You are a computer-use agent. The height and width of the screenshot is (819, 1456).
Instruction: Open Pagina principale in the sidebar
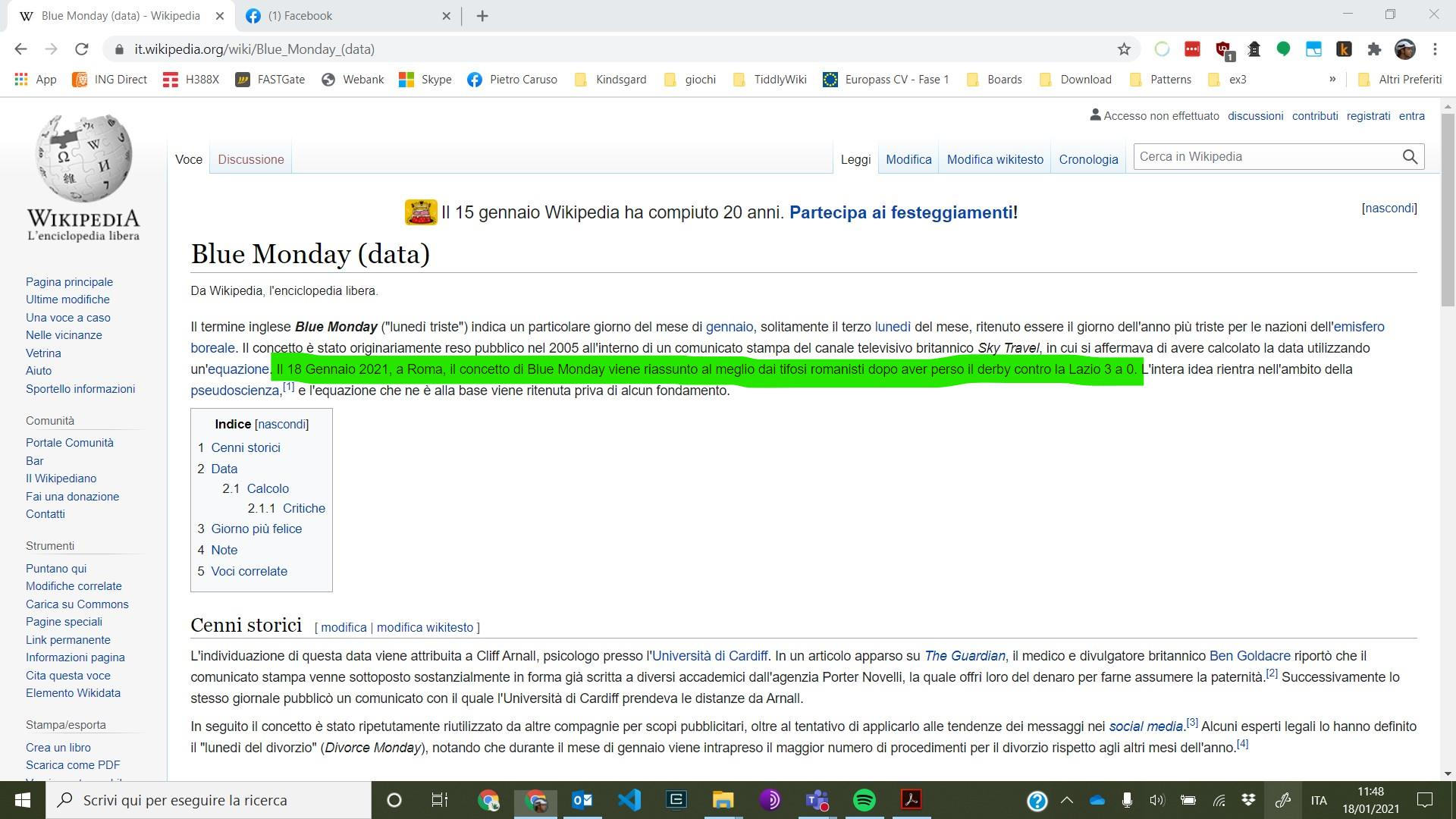pos(69,281)
